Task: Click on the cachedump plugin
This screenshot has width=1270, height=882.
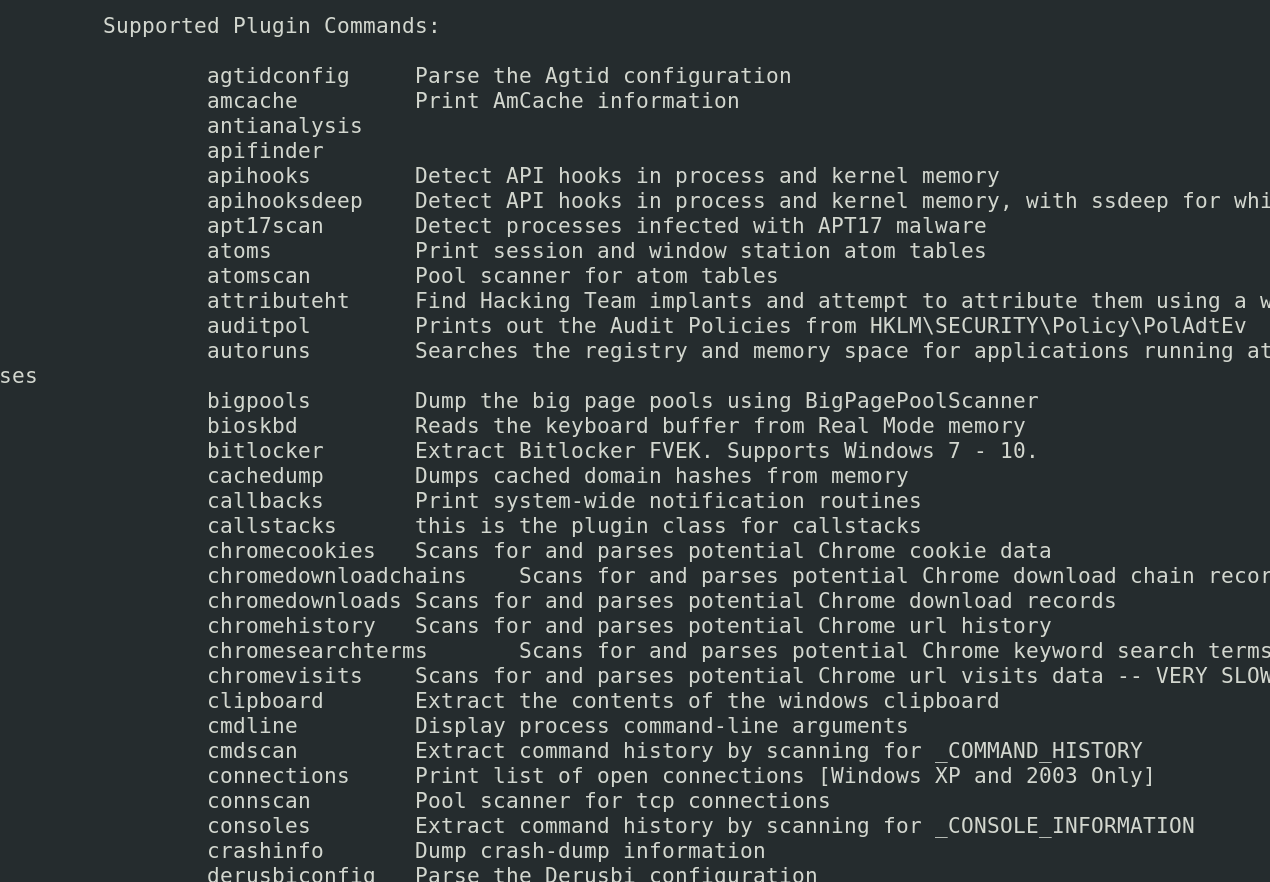Action: (x=265, y=476)
